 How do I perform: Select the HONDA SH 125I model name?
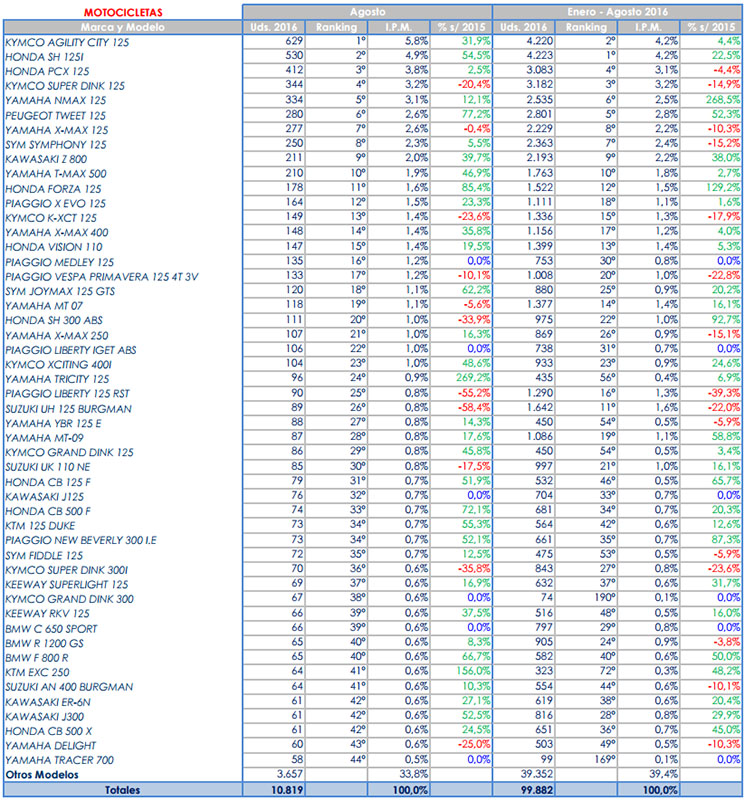pyautogui.click(x=44, y=57)
